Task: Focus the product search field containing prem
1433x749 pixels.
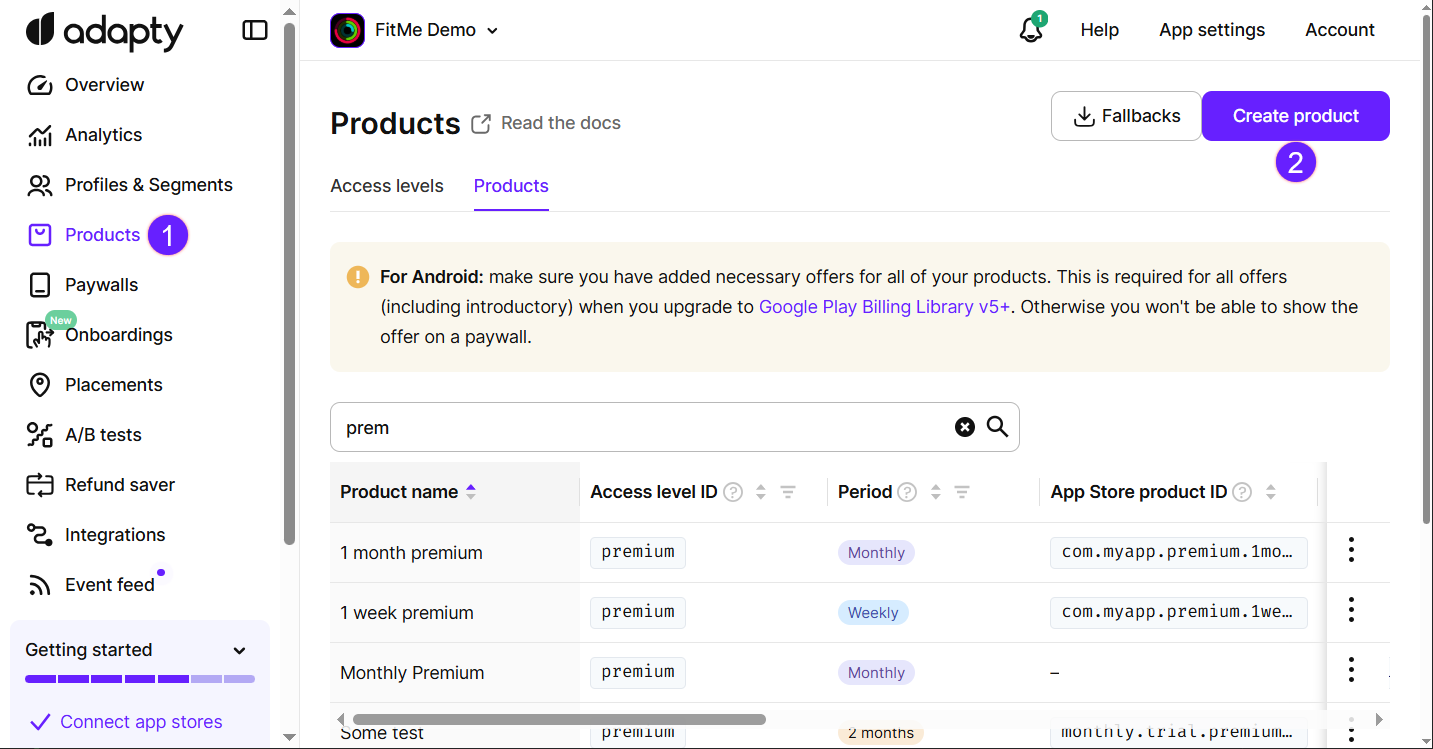Action: pos(640,427)
